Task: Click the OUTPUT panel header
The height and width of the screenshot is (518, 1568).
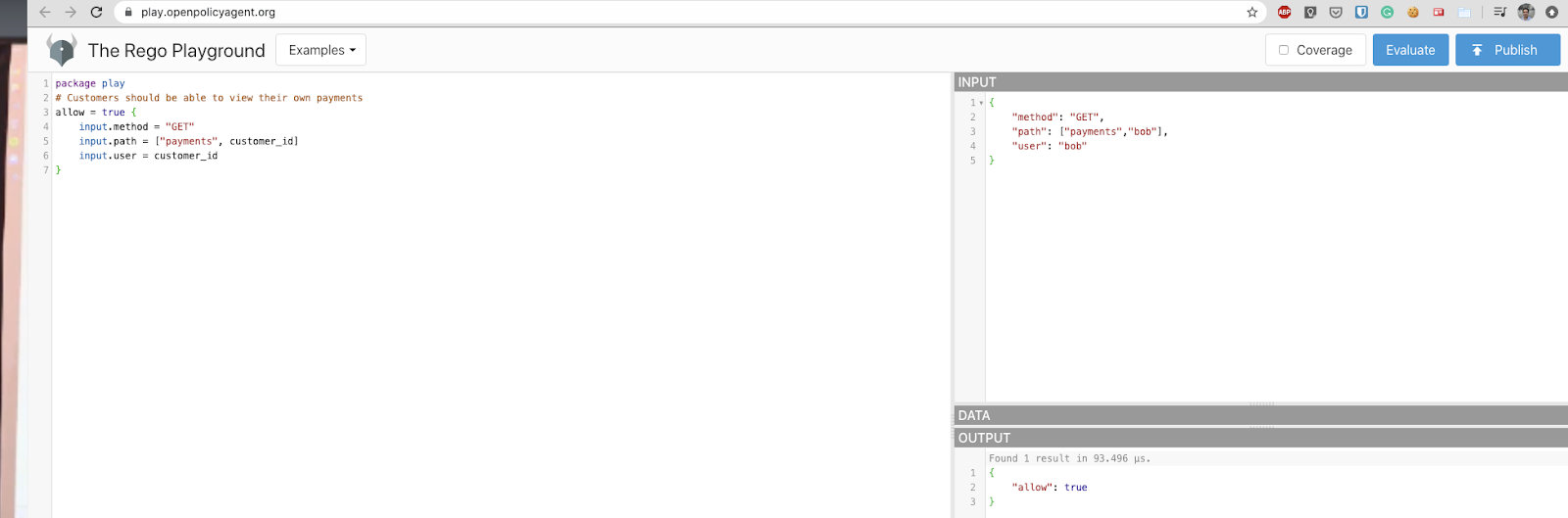Action: point(1260,438)
